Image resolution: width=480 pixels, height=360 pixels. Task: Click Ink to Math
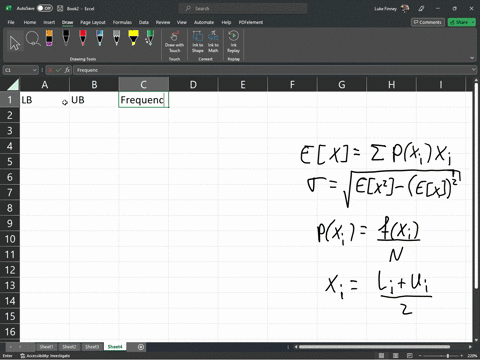213,42
